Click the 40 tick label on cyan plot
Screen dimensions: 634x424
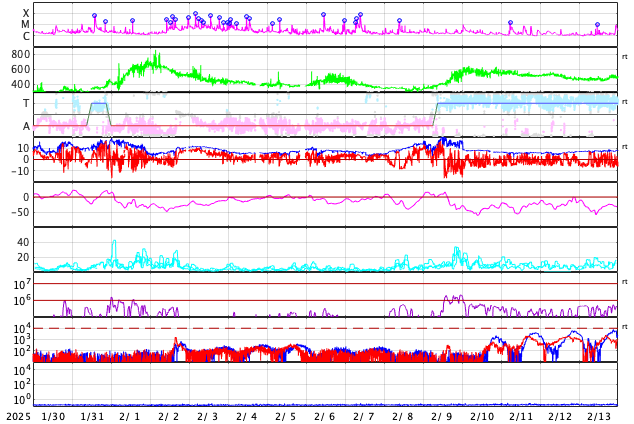point(23,242)
